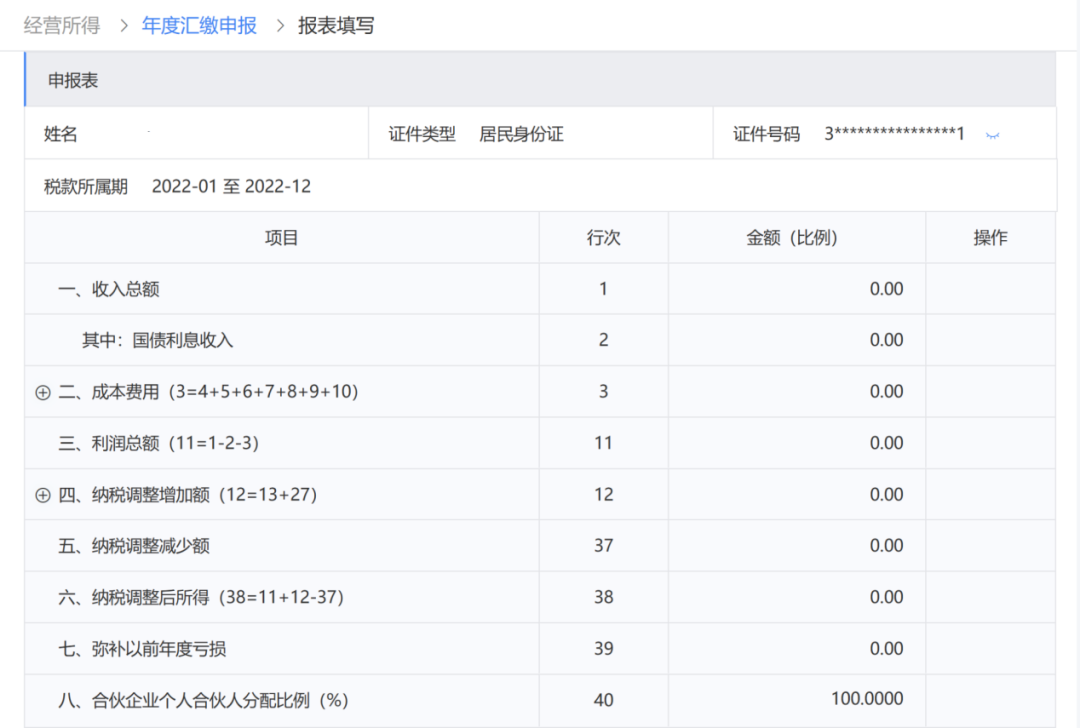Reveal the masked 证件号码 with the eye icon

pos(992,135)
